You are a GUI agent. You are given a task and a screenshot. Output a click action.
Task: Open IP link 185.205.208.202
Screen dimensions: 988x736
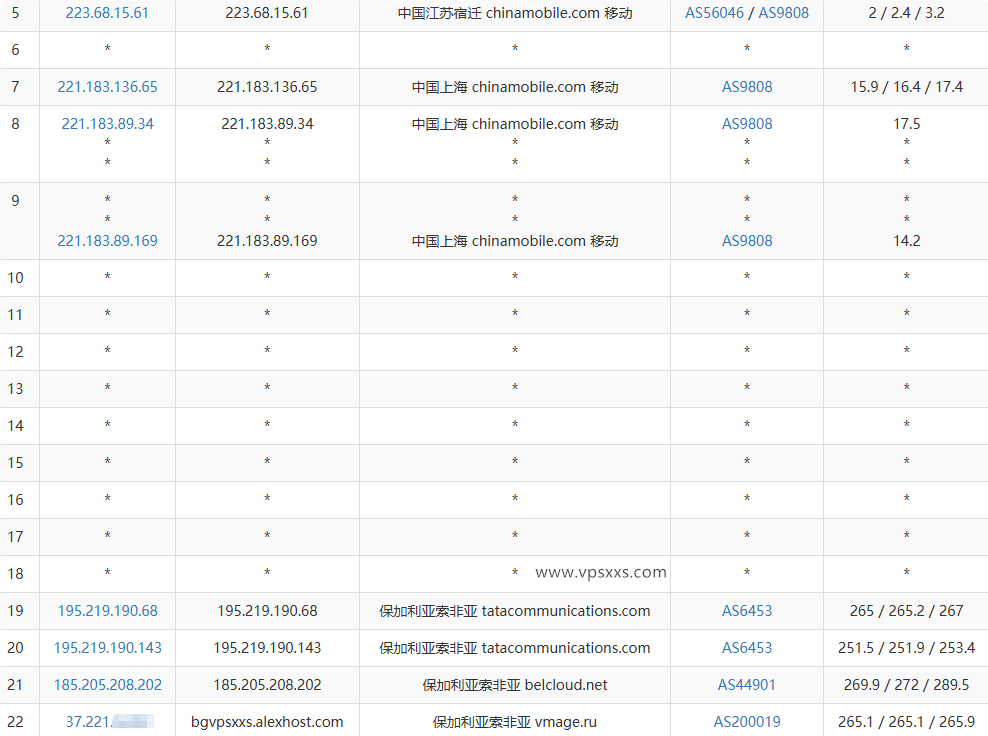click(107, 685)
